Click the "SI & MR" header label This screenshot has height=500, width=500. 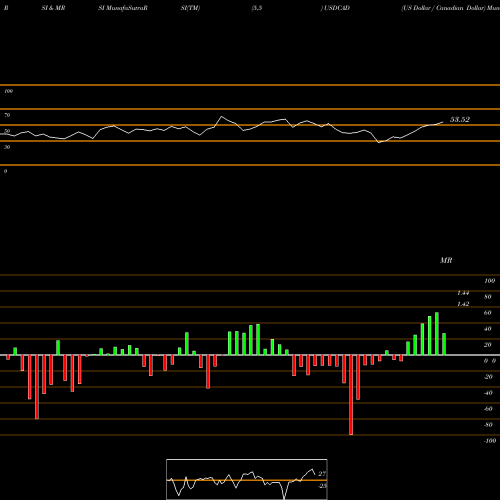53,8
